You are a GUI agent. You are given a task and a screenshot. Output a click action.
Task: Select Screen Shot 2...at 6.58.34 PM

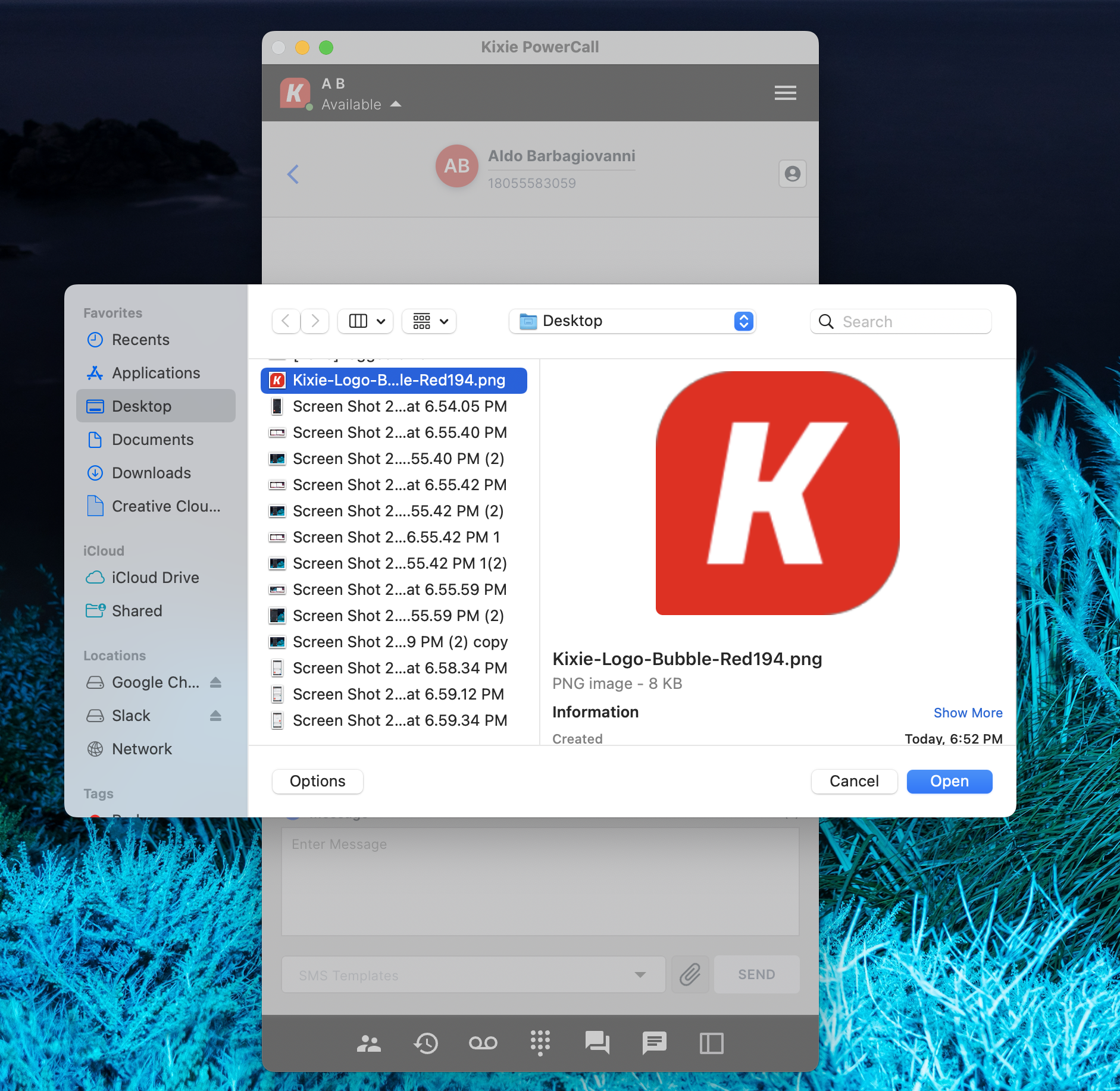394,668
